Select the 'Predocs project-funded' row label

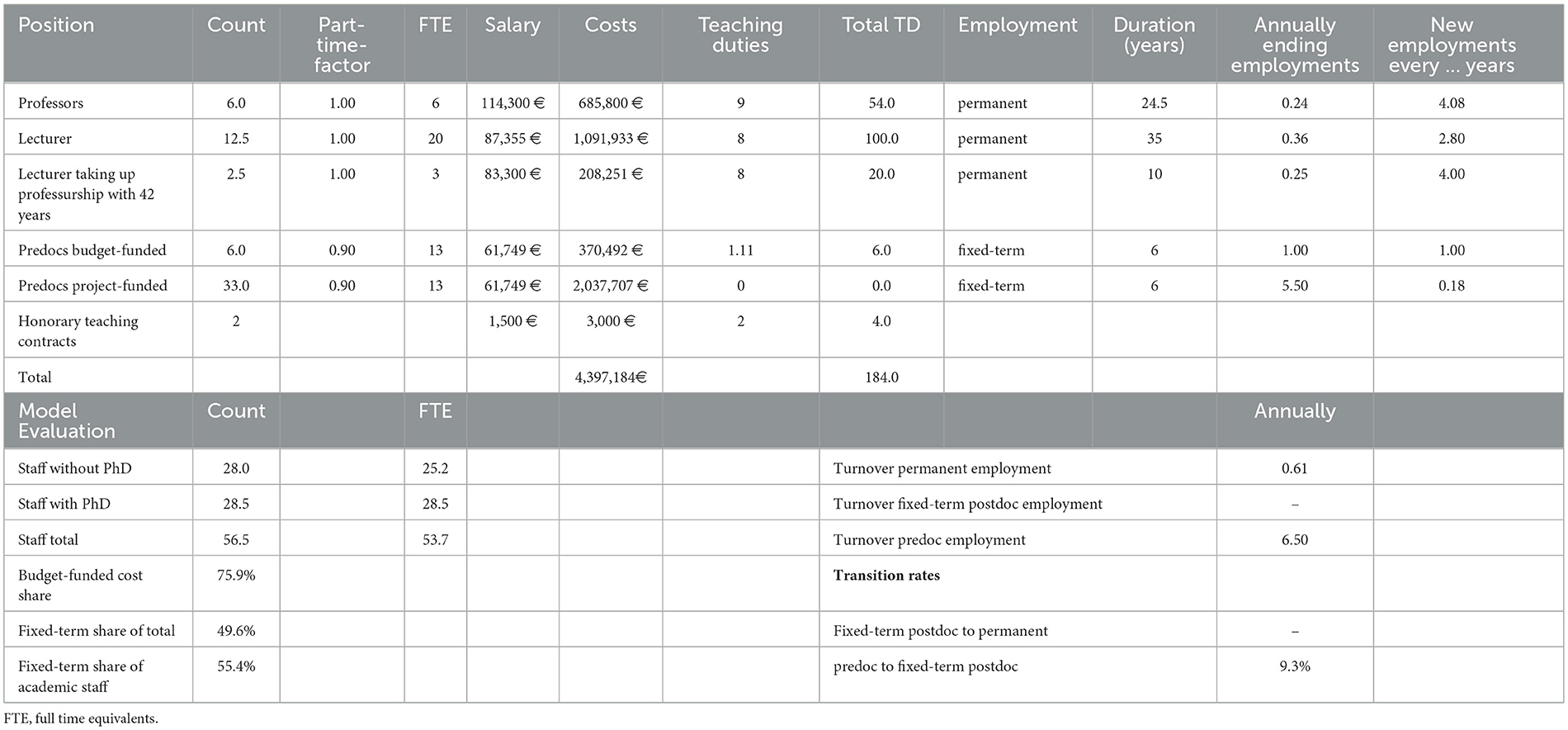click(92, 286)
